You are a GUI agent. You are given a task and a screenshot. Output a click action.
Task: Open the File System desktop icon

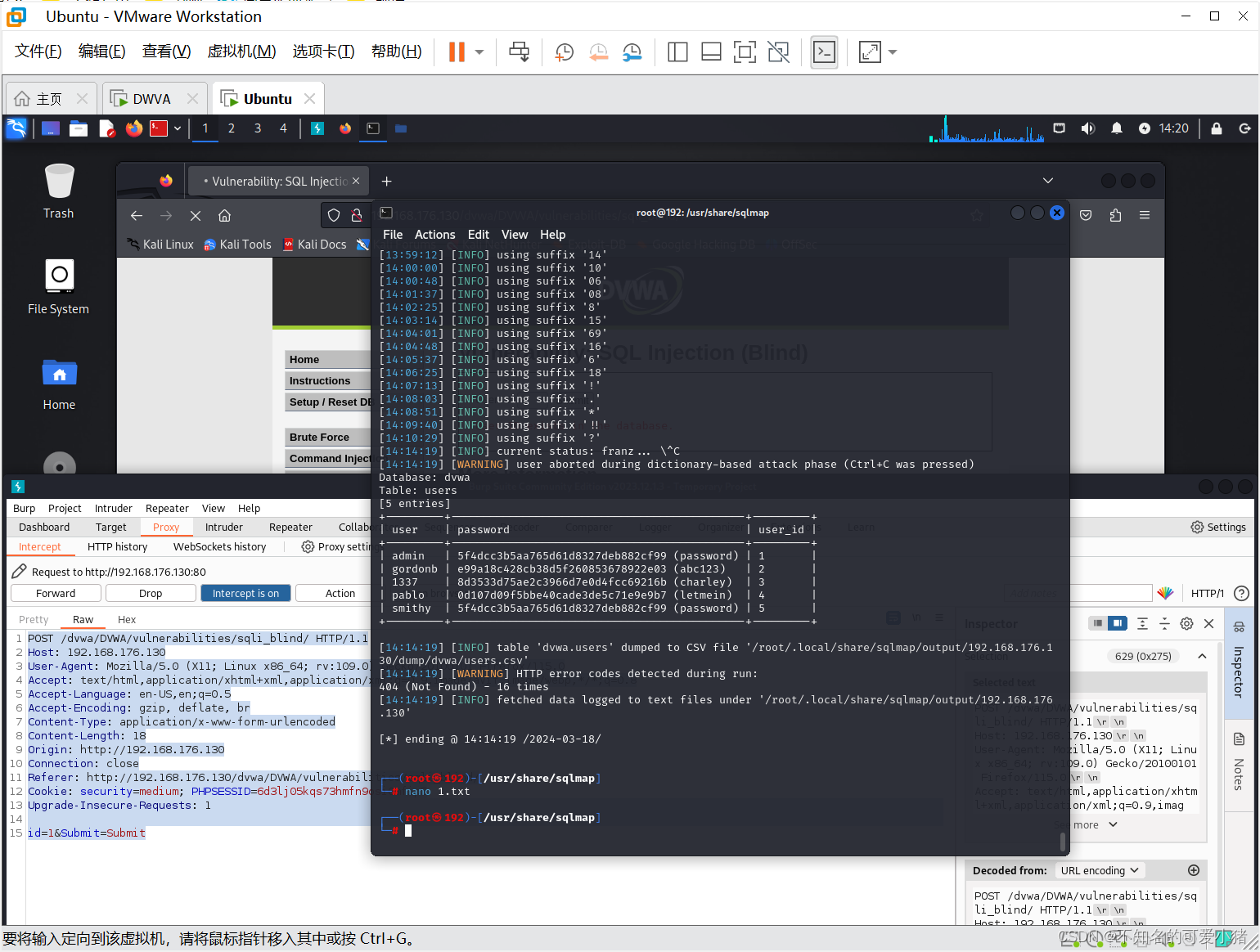click(59, 287)
